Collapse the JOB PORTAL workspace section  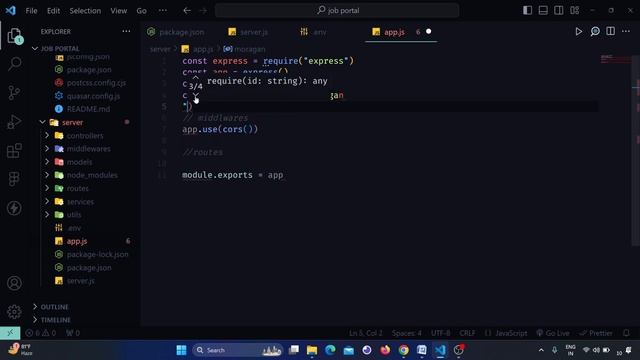(35, 49)
